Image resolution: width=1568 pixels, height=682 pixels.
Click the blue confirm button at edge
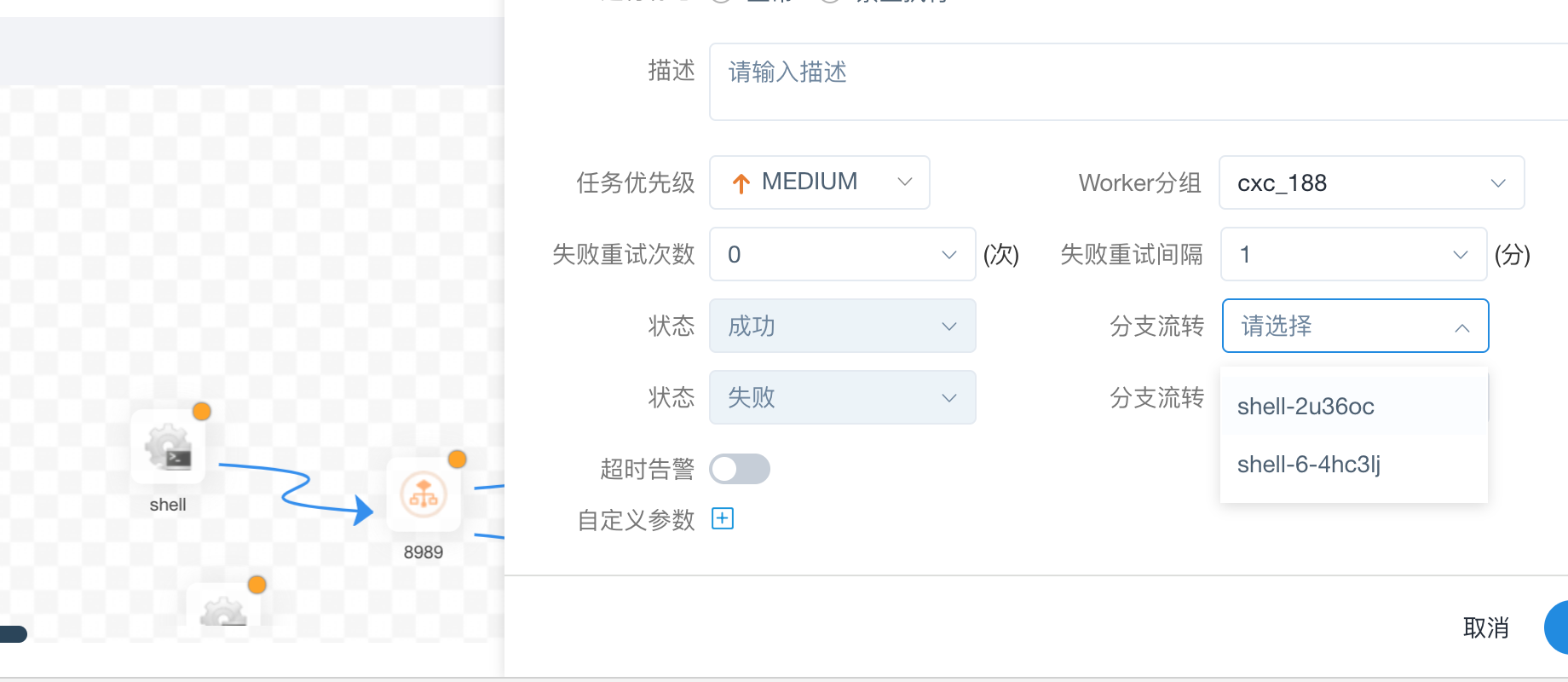(1556, 627)
